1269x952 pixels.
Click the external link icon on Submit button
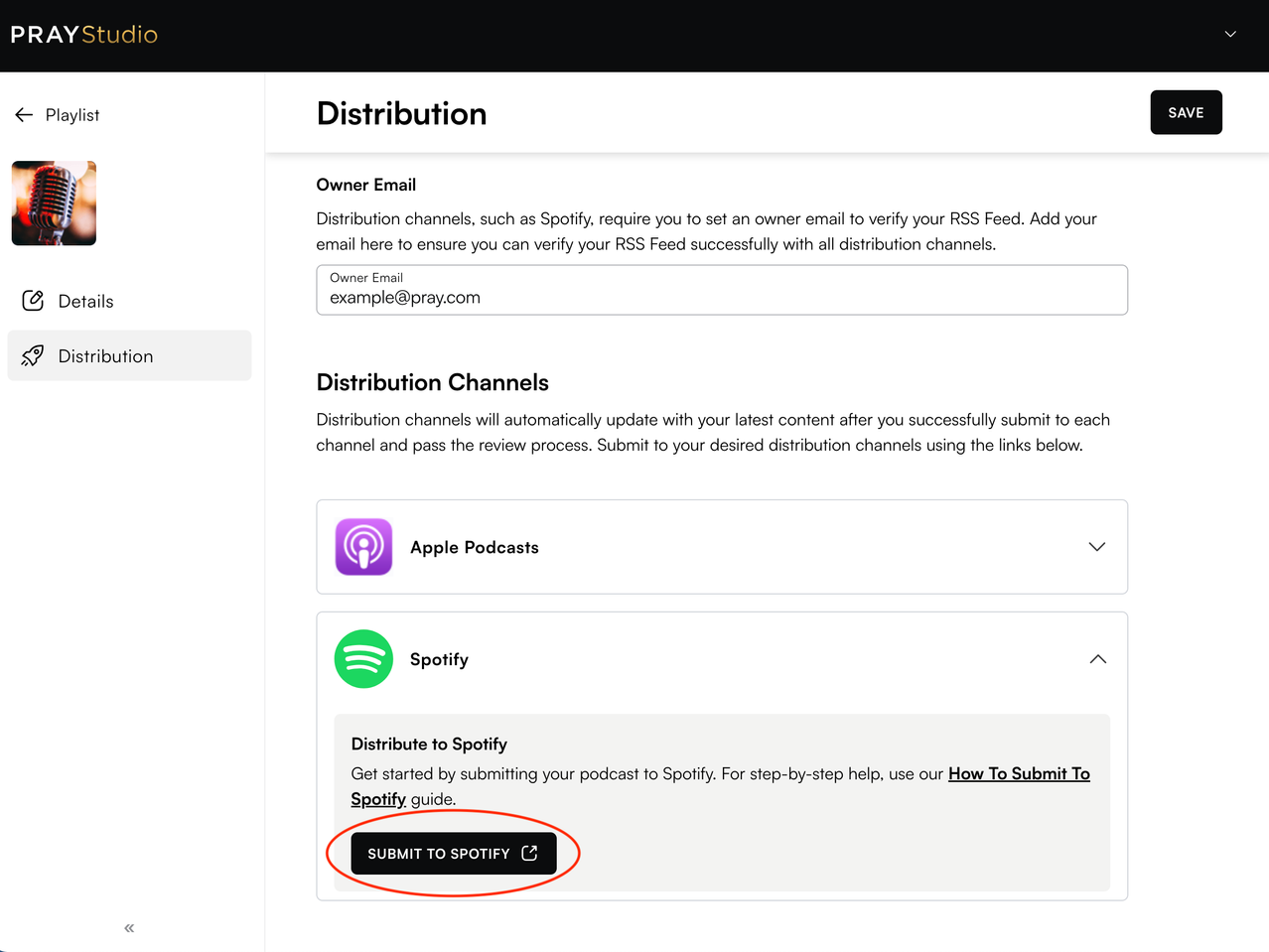coord(529,853)
